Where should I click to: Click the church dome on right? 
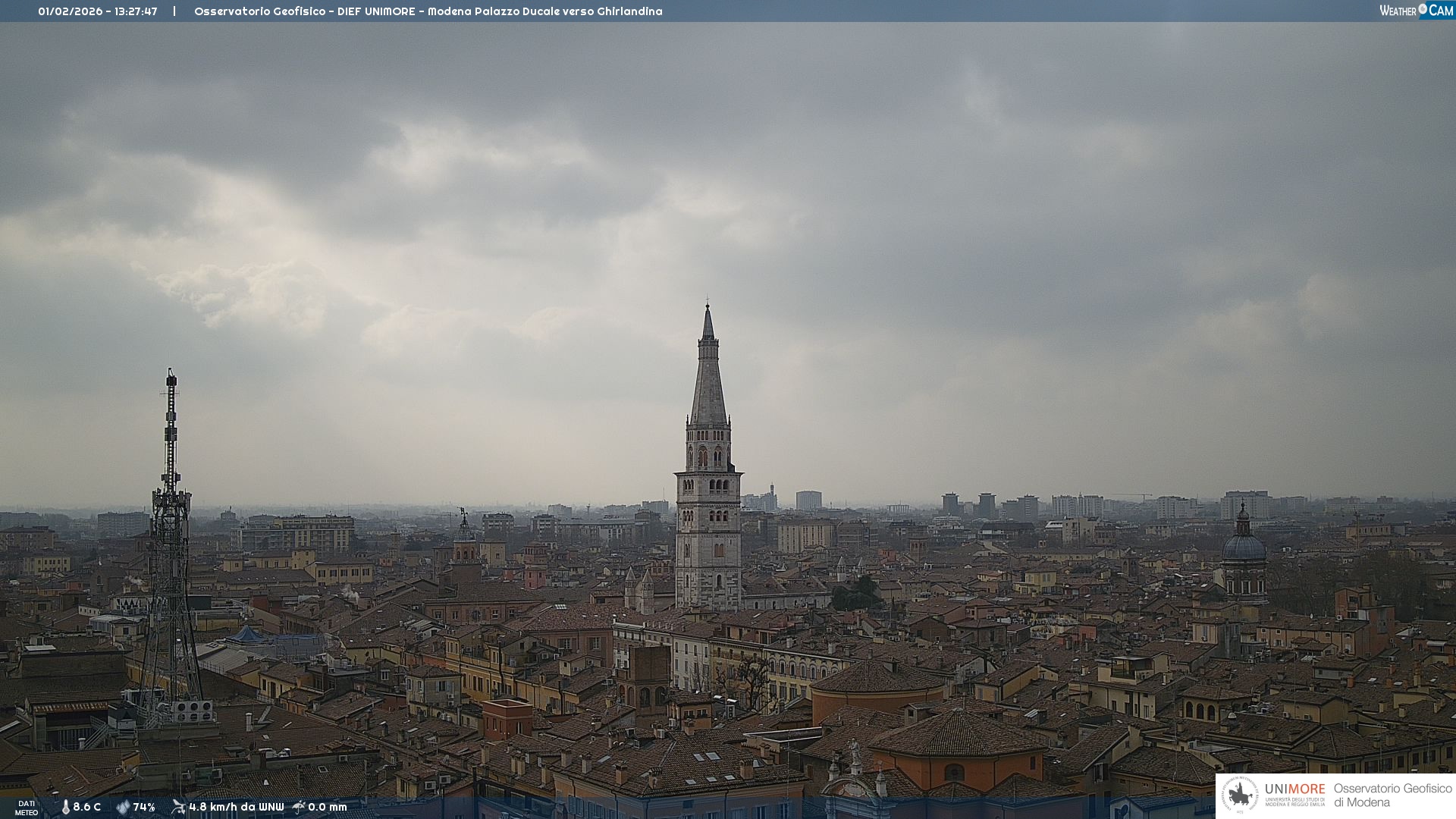click(x=1244, y=546)
